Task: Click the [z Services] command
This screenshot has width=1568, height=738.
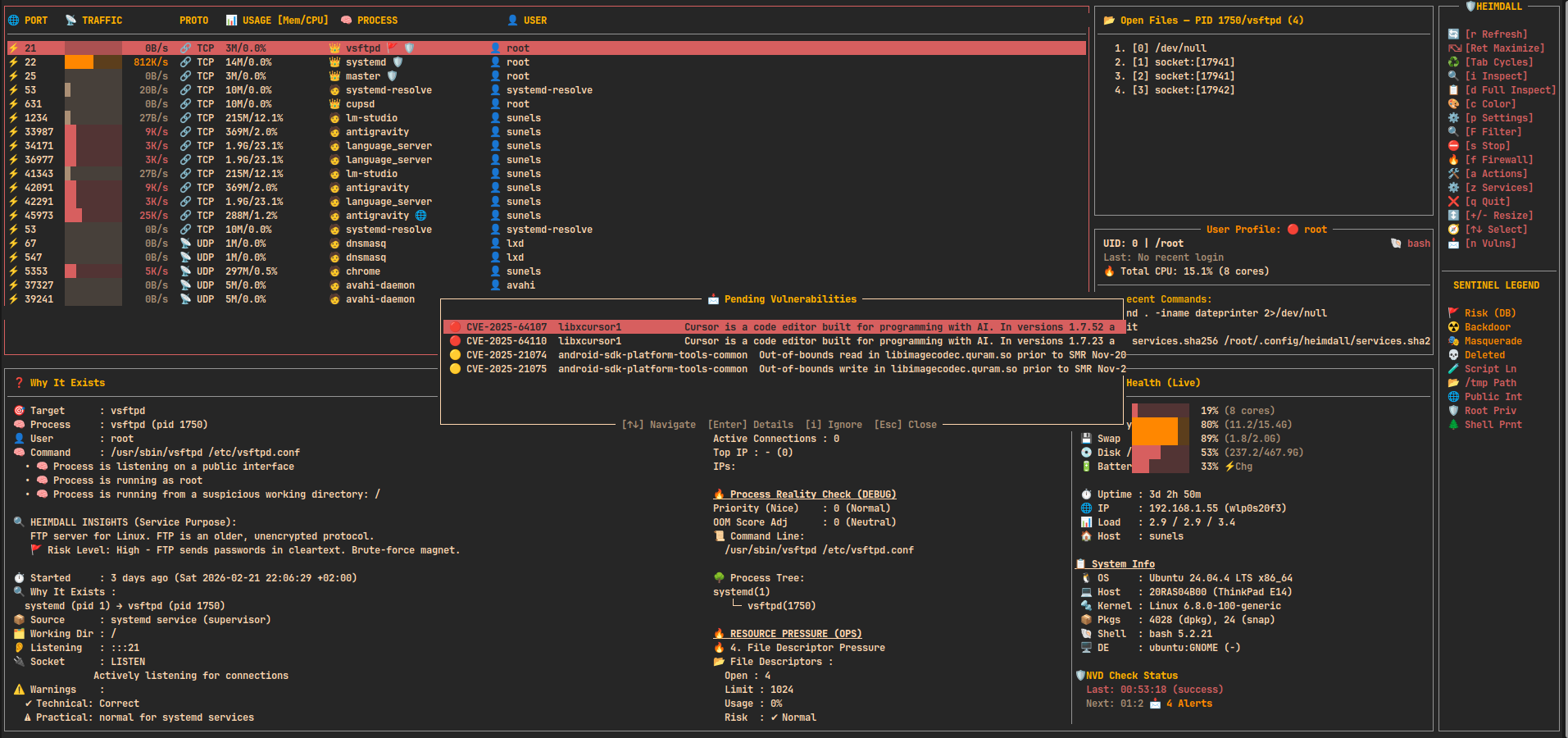Action: point(1498,188)
